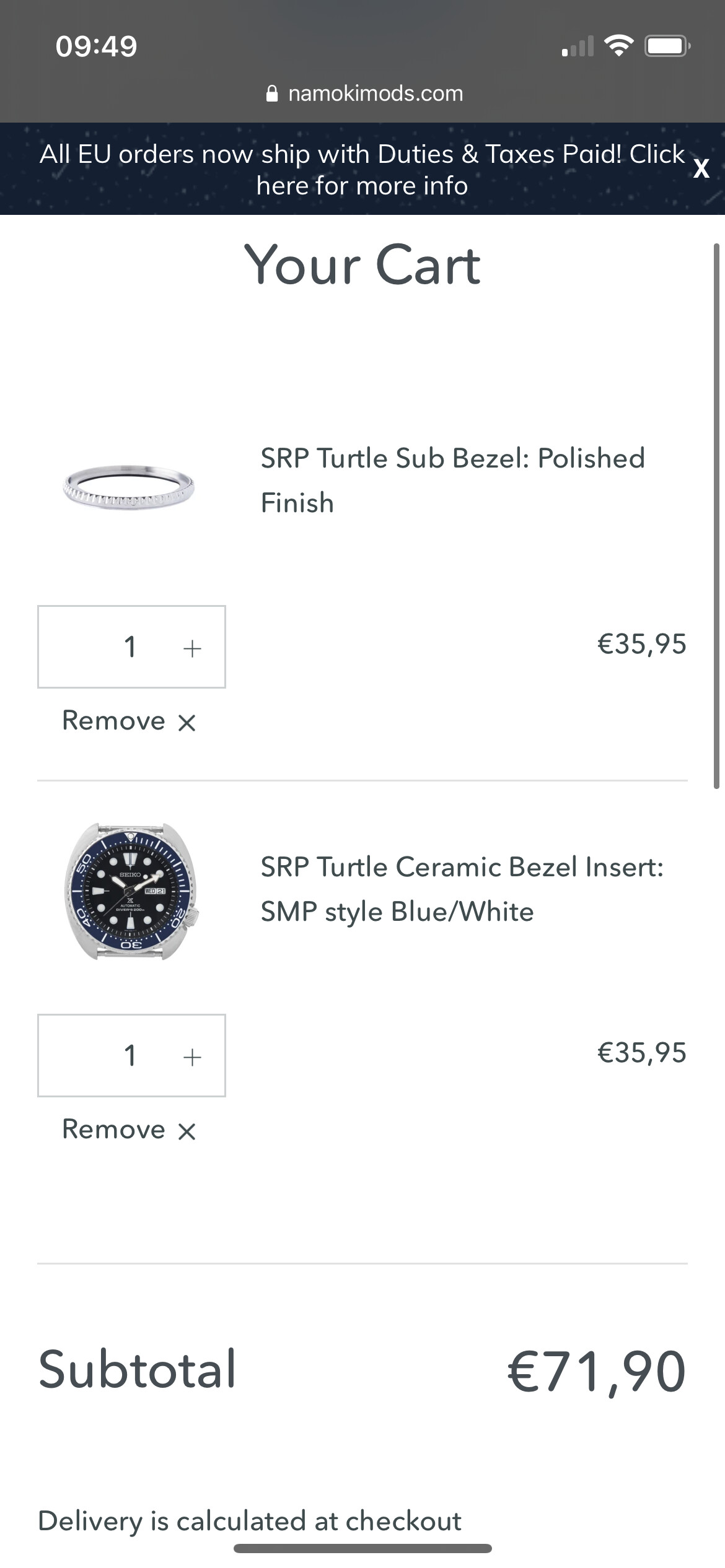
Task: Increase quantity of Ceramic Bezel Insert
Action: (192, 1056)
